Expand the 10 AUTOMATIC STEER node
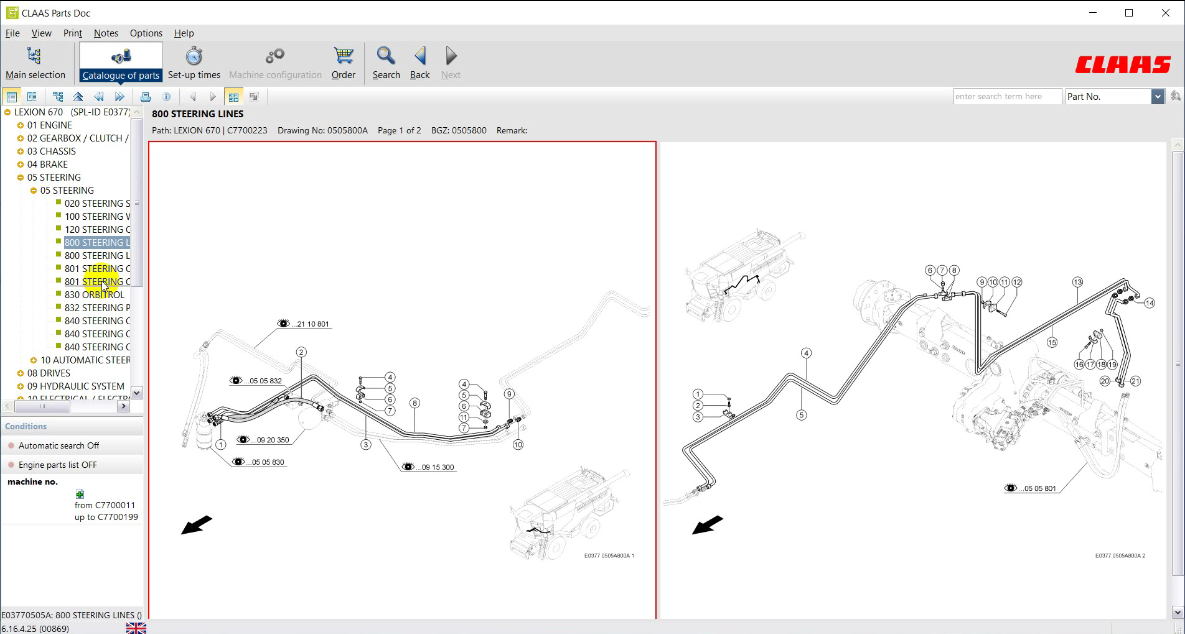The width and height of the screenshot is (1185, 634). tap(33, 360)
